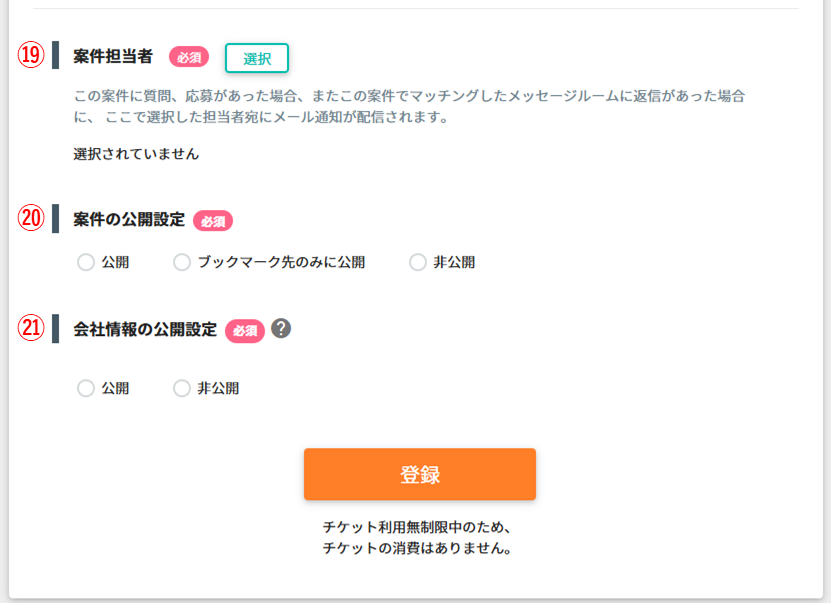Click 必須 badge beside 案件担当者
Viewport: 831px width, 603px height.
[189, 57]
